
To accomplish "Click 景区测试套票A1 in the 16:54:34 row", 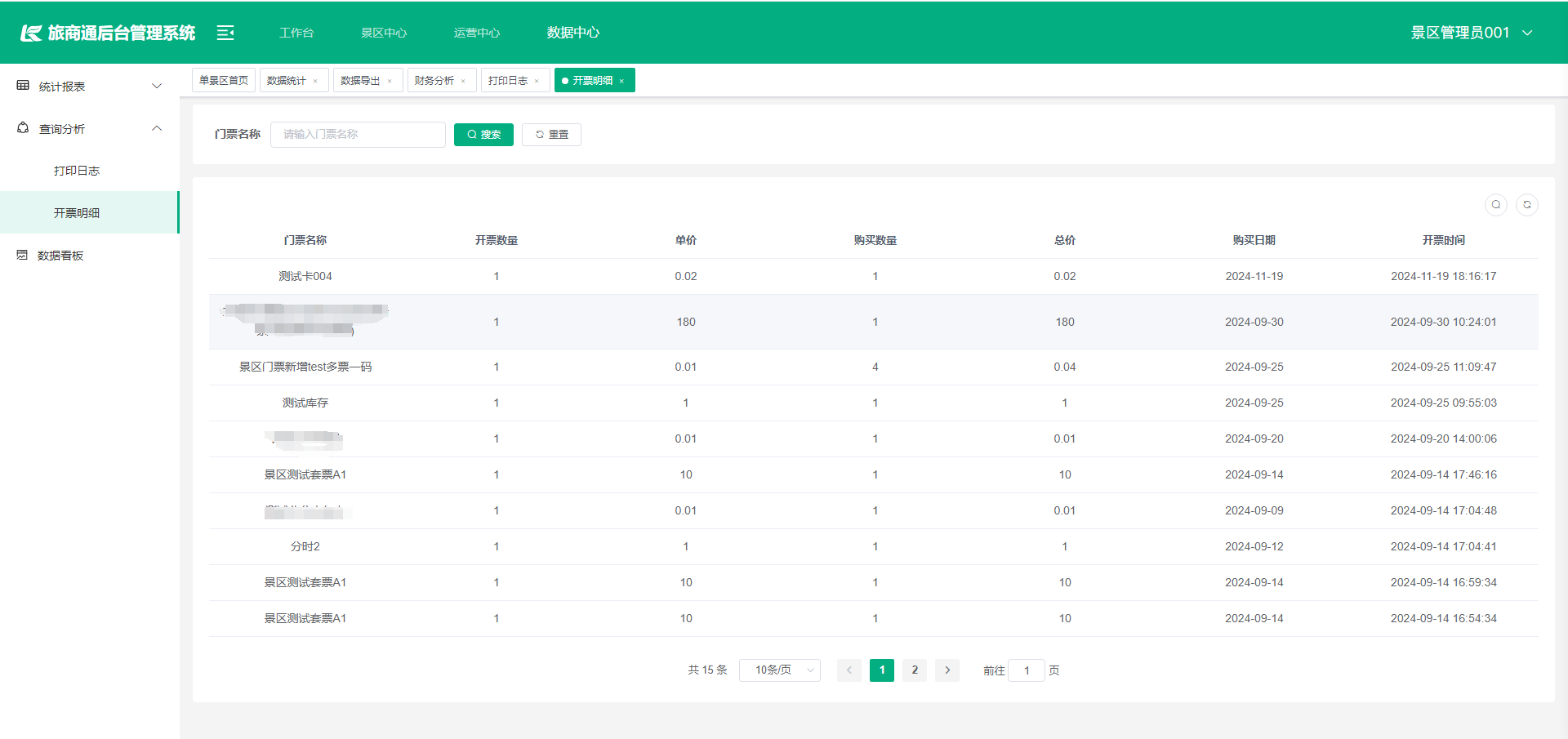I will 305,618.
